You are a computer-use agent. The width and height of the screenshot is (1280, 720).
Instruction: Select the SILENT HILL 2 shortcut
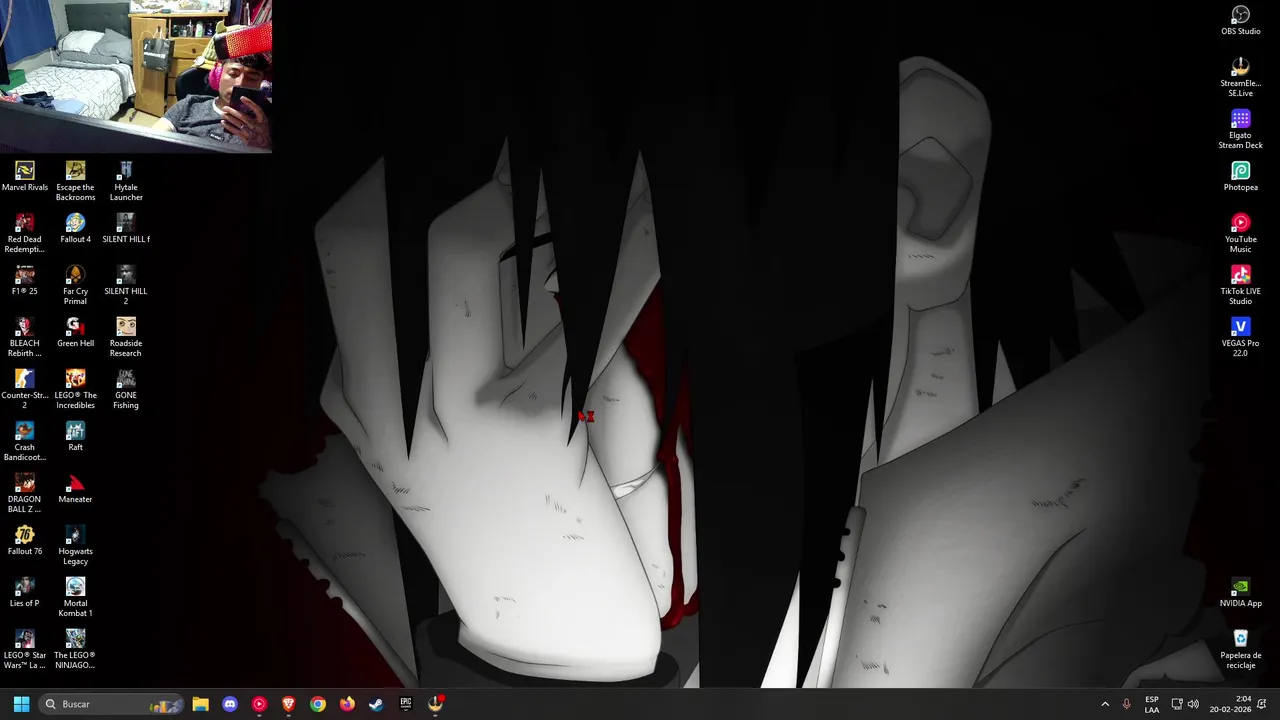126,286
